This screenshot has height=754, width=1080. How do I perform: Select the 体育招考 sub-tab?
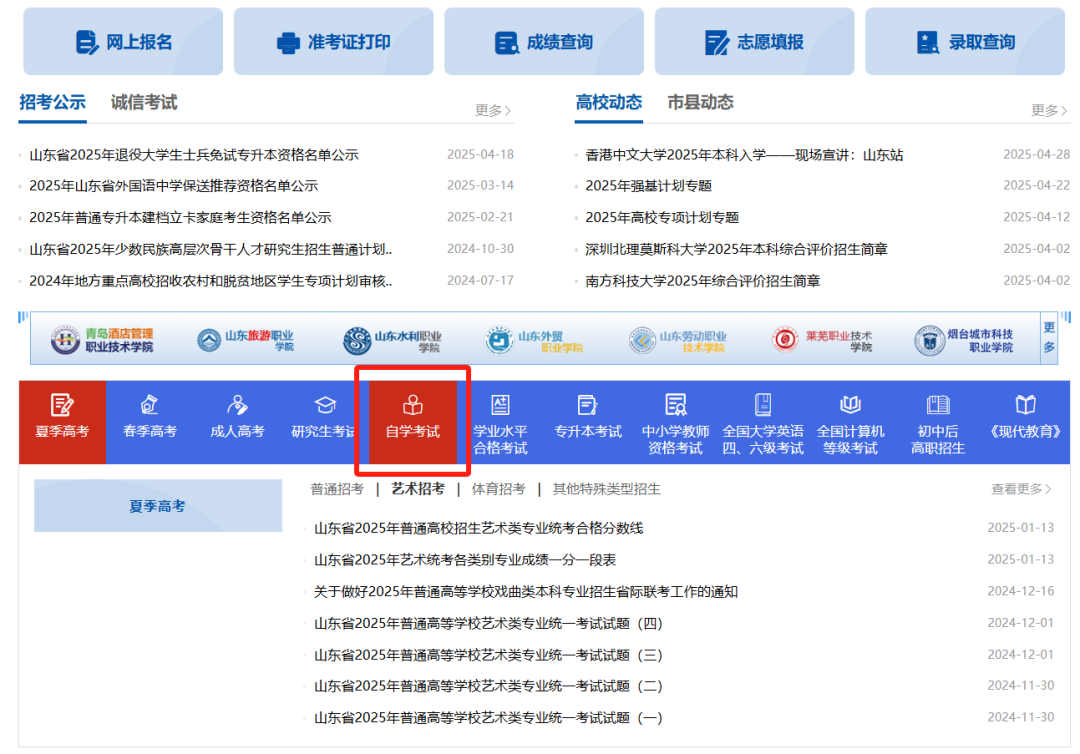point(499,489)
